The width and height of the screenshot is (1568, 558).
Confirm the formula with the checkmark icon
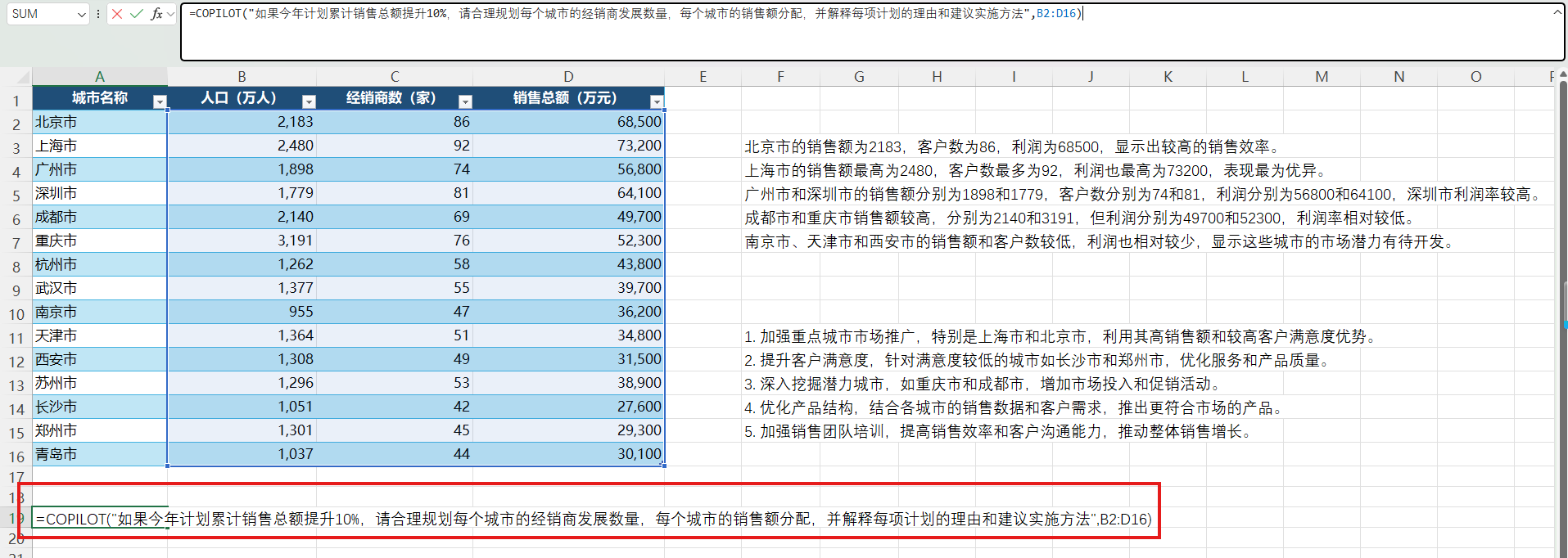tap(136, 14)
